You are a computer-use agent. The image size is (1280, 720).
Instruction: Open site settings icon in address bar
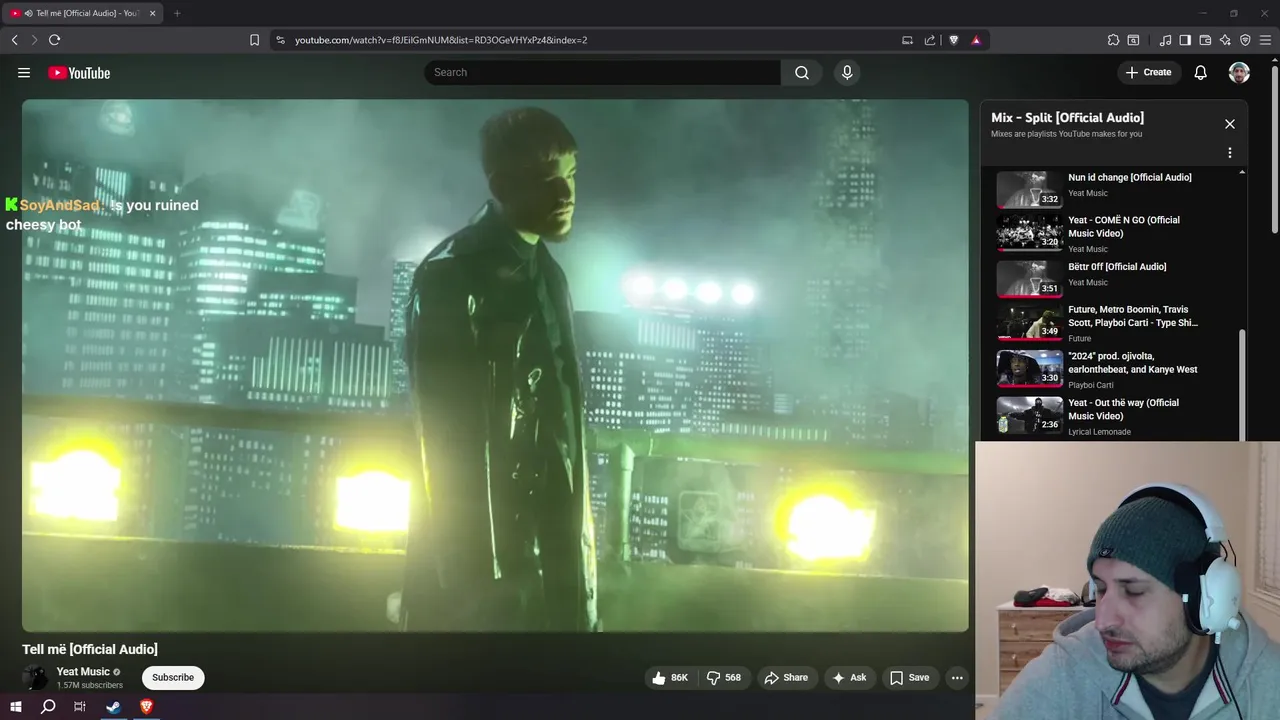point(280,40)
